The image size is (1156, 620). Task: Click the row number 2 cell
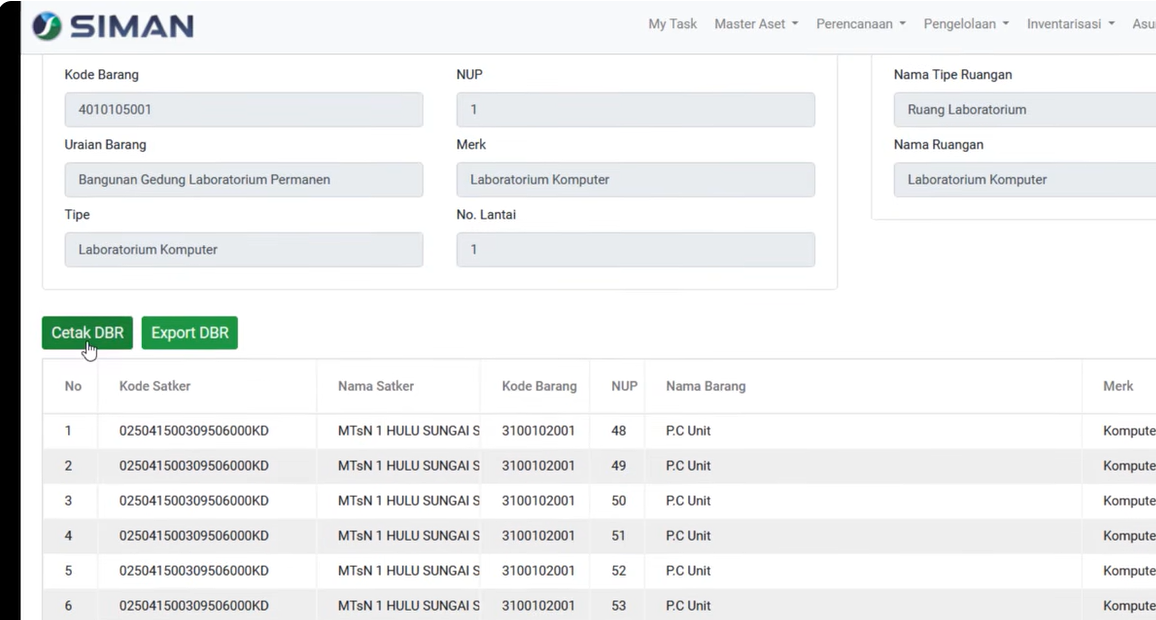point(69,466)
